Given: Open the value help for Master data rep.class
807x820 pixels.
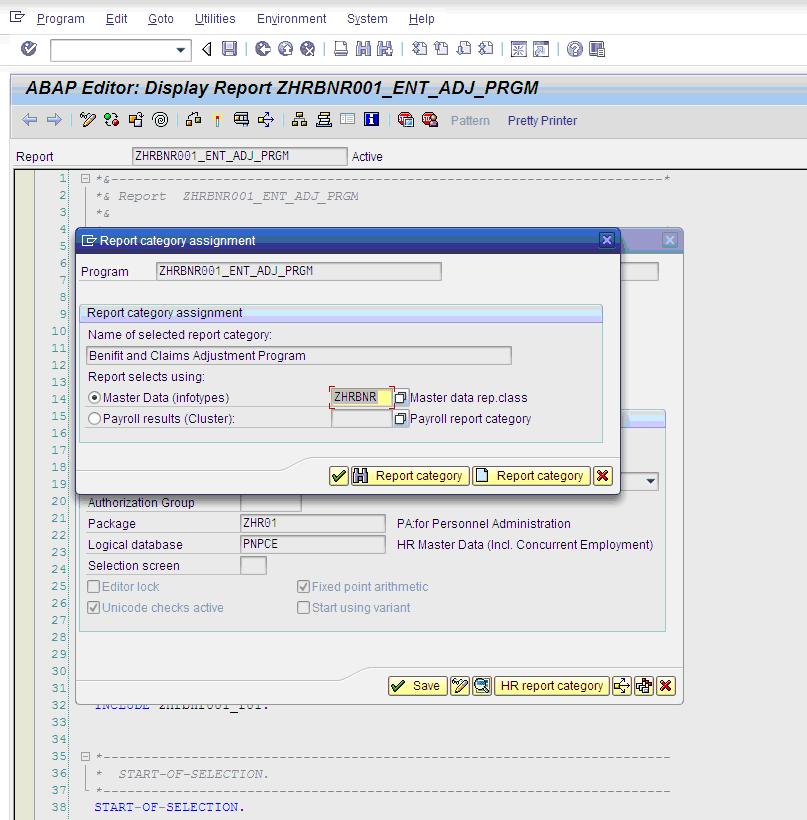Looking at the screenshot, I should (401, 397).
